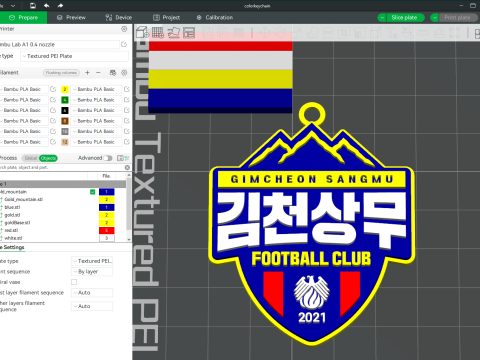Image resolution: width=480 pixels, height=360 pixels.
Task: Open dropdown arrow beside Print plate
Action: tap(434, 18)
